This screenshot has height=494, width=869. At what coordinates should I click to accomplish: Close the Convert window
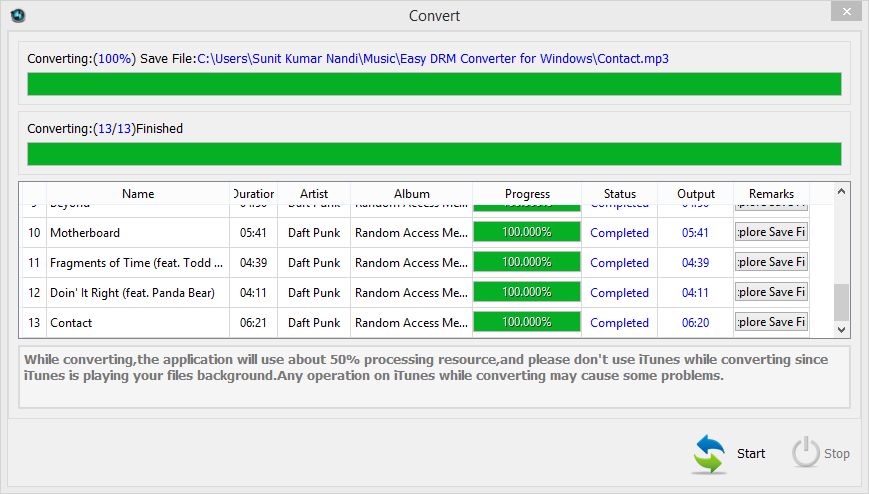[x=846, y=10]
